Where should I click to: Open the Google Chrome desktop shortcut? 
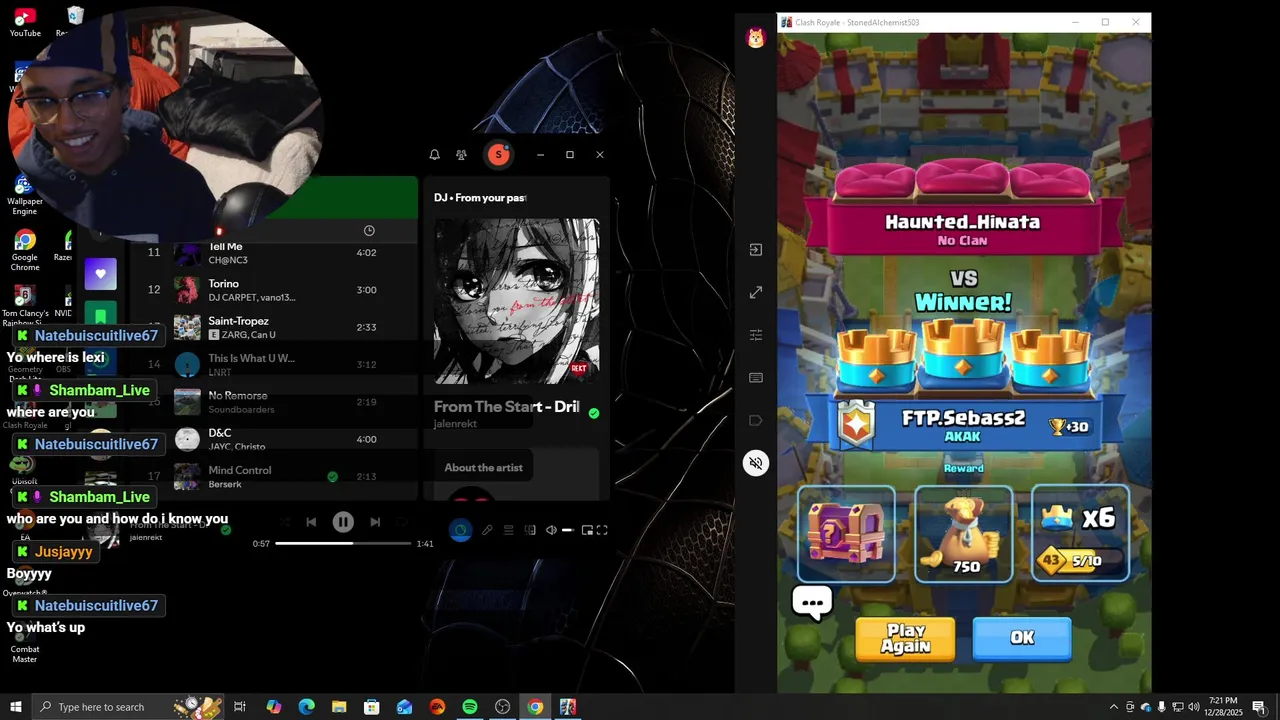tap(25, 250)
